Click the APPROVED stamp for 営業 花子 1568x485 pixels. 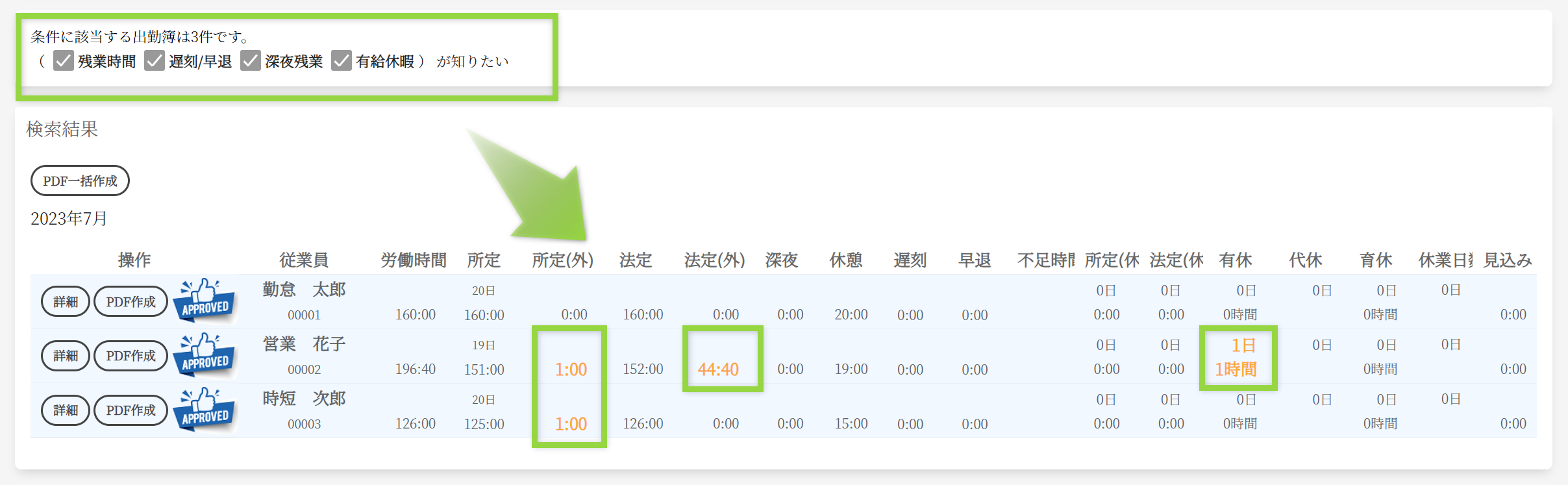(x=205, y=355)
